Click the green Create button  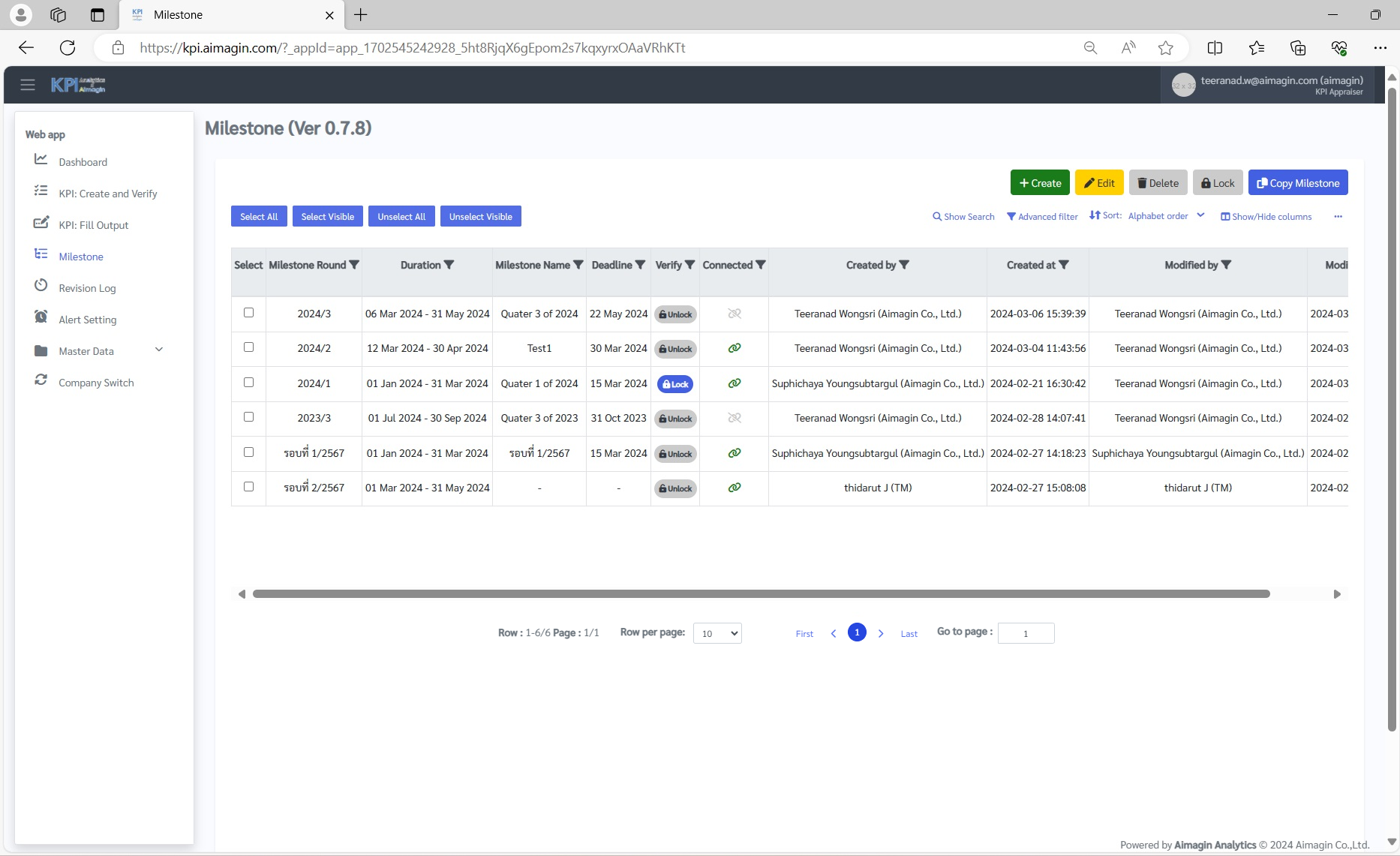[1040, 183]
